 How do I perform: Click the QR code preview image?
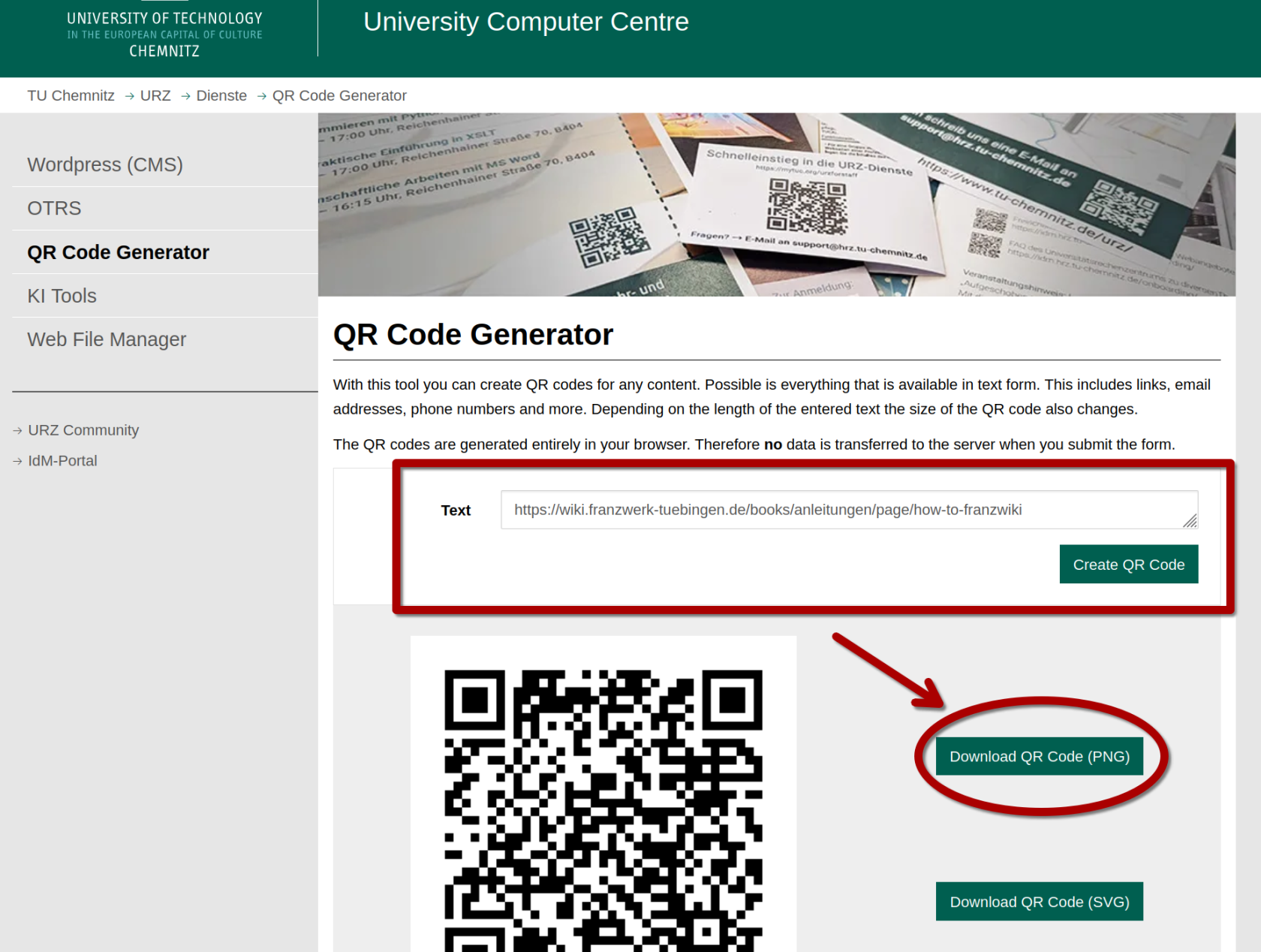pyautogui.click(x=602, y=796)
